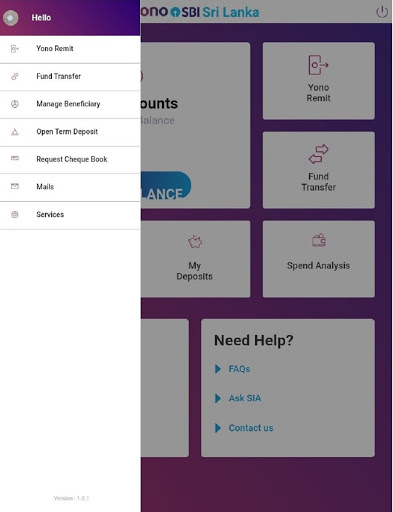393x512 pixels.
Task: Open the Fund Transfer arrows tile
Action: (319, 170)
